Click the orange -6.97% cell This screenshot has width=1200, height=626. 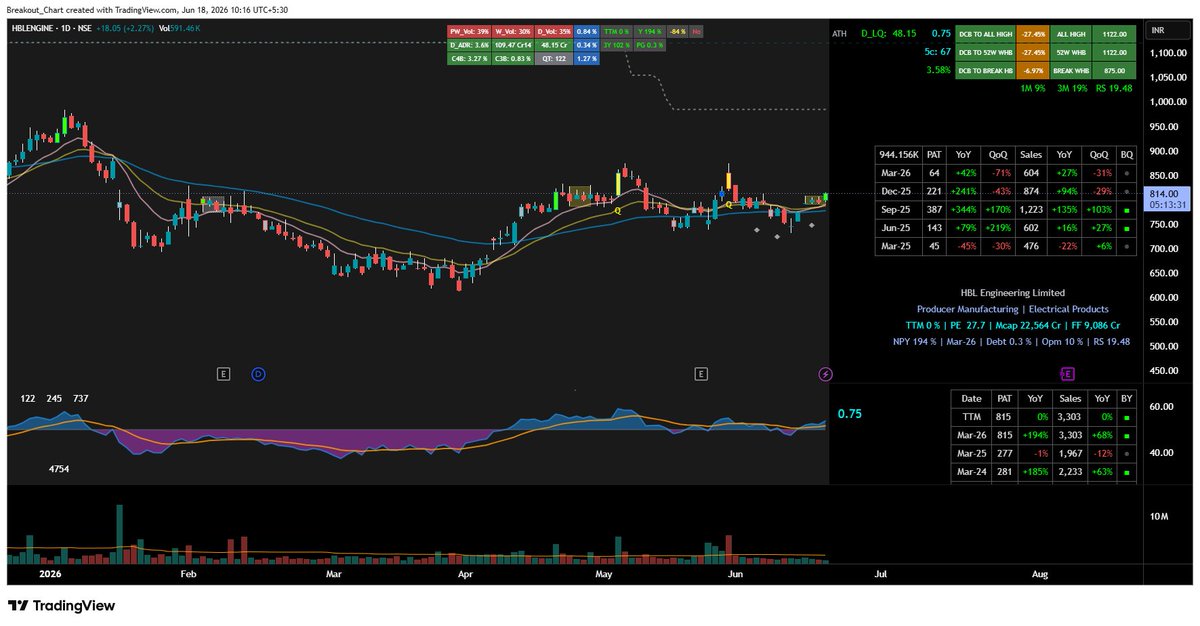[x=1032, y=71]
